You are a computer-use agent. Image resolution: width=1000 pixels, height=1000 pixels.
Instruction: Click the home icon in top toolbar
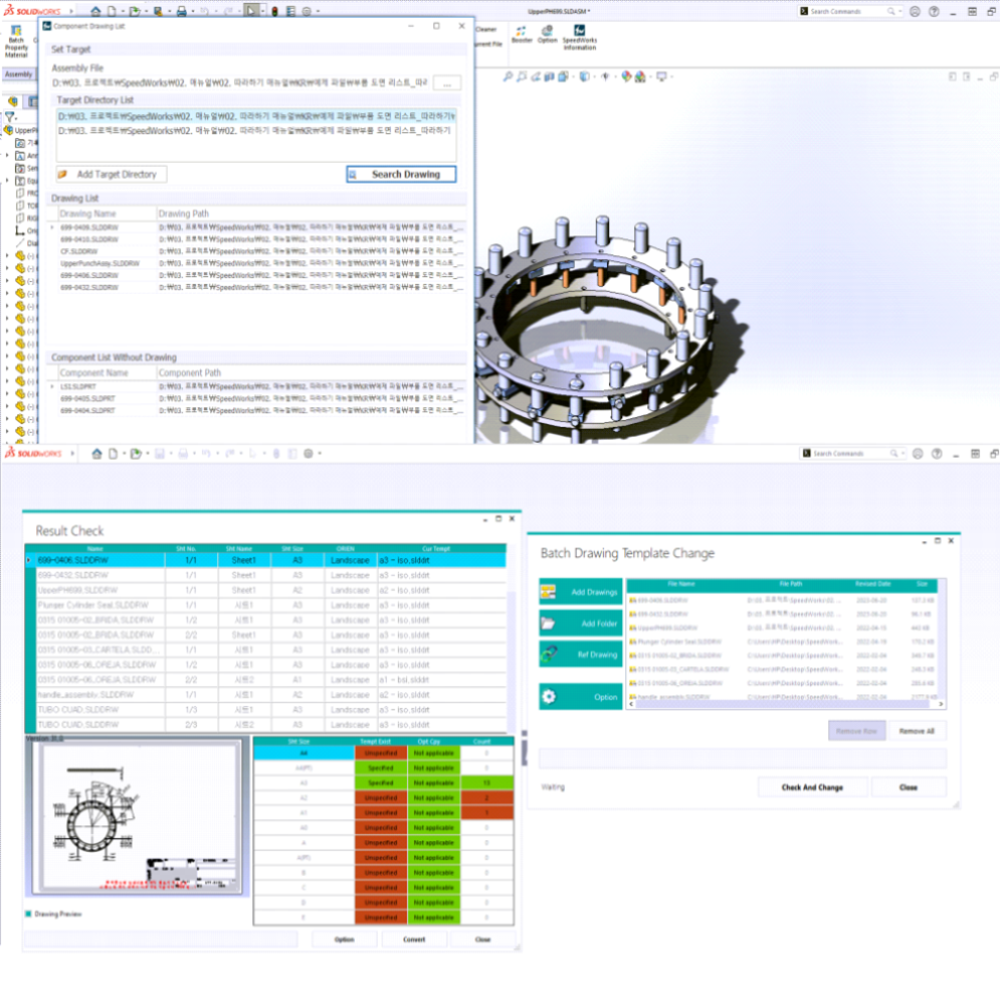tap(97, 11)
